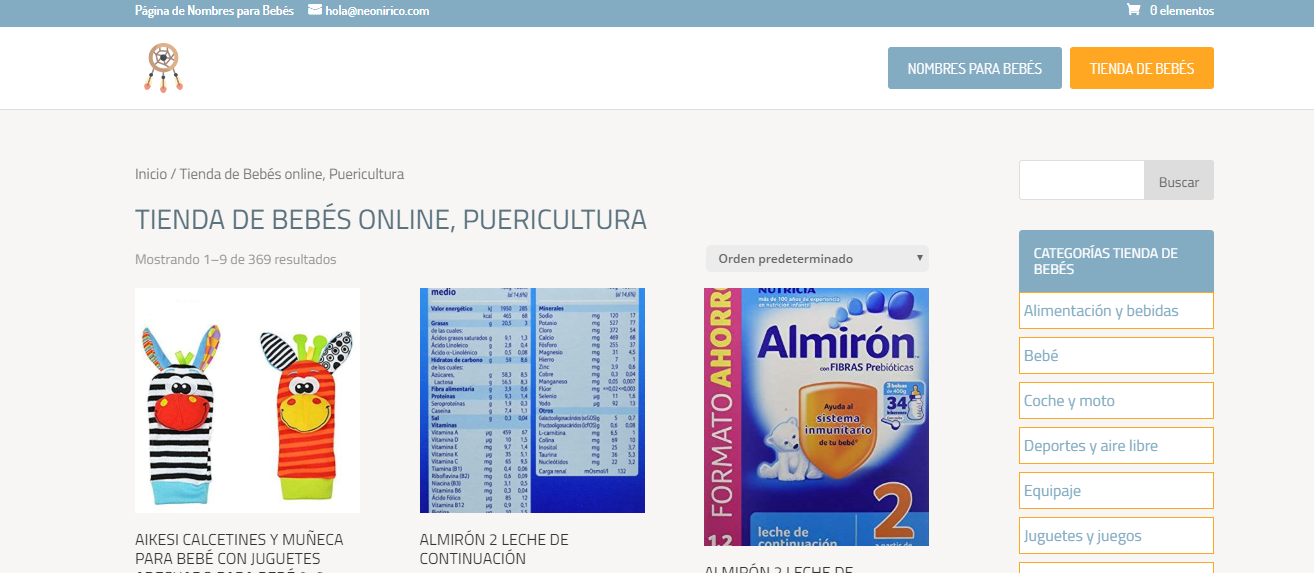Select Coche y moto category
1314x573 pixels.
1116,400
